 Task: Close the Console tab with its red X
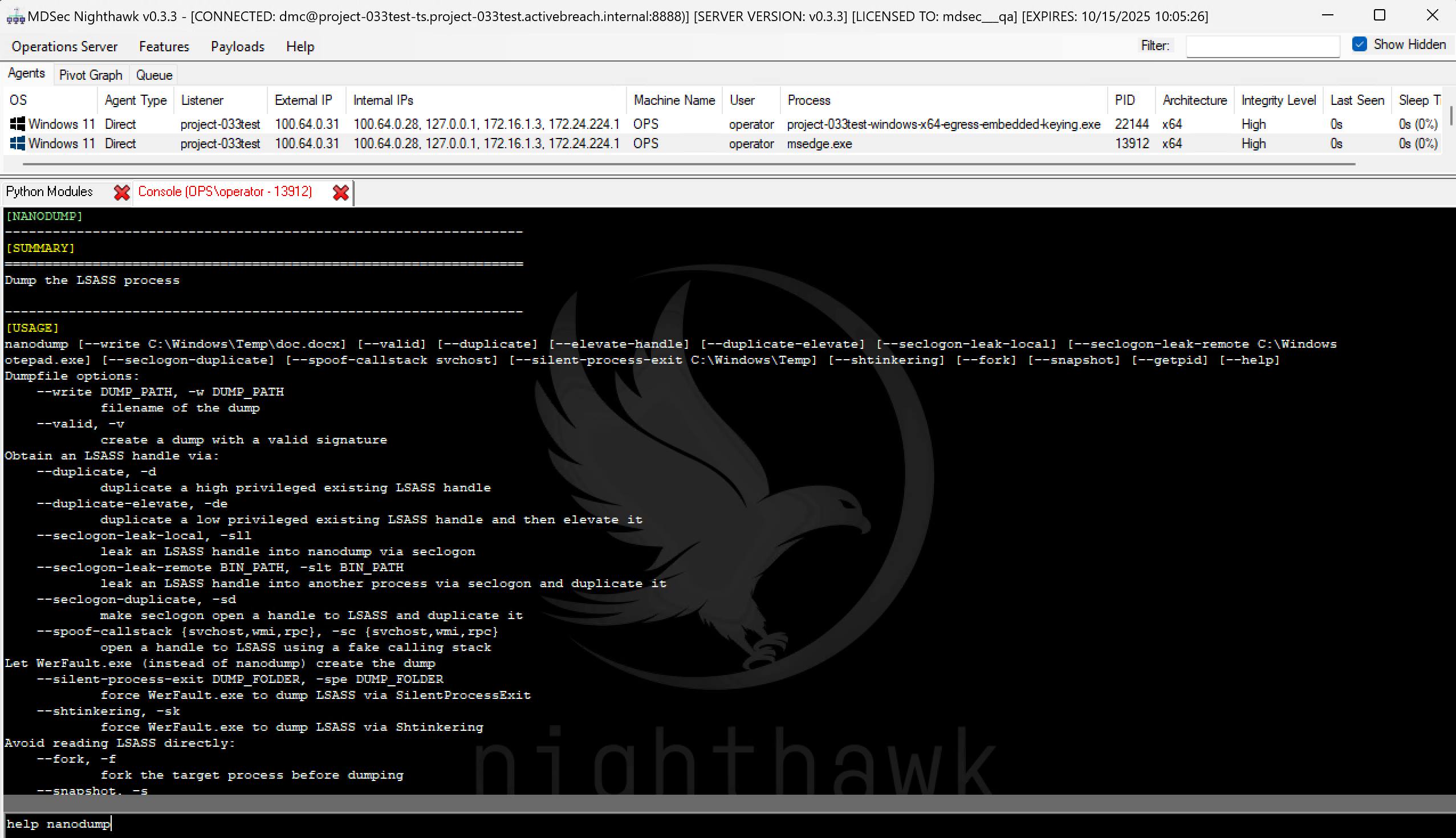pos(341,192)
